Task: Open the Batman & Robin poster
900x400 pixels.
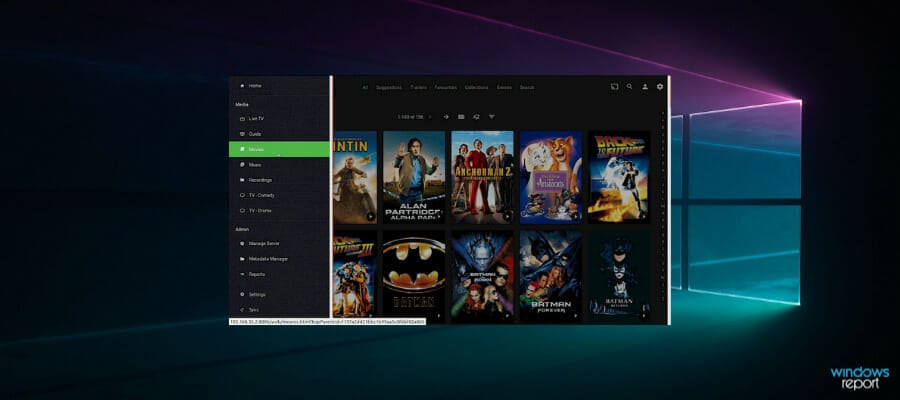Action: [x=482, y=276]
